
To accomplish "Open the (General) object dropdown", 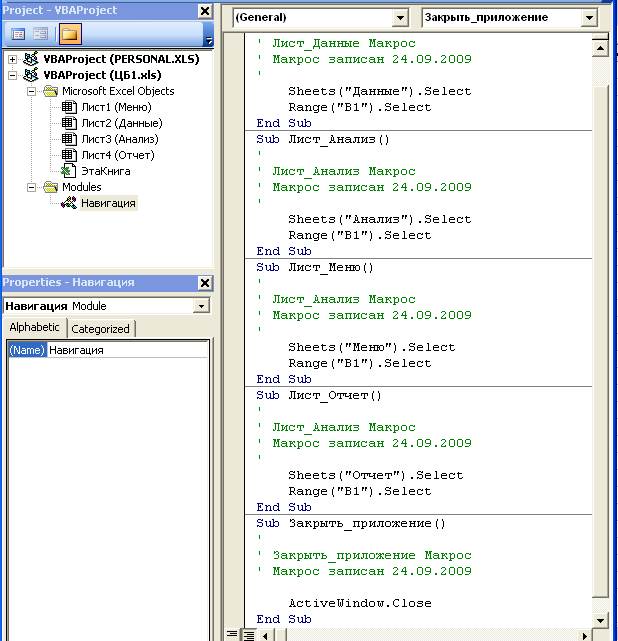I will (x=400, y=18).
